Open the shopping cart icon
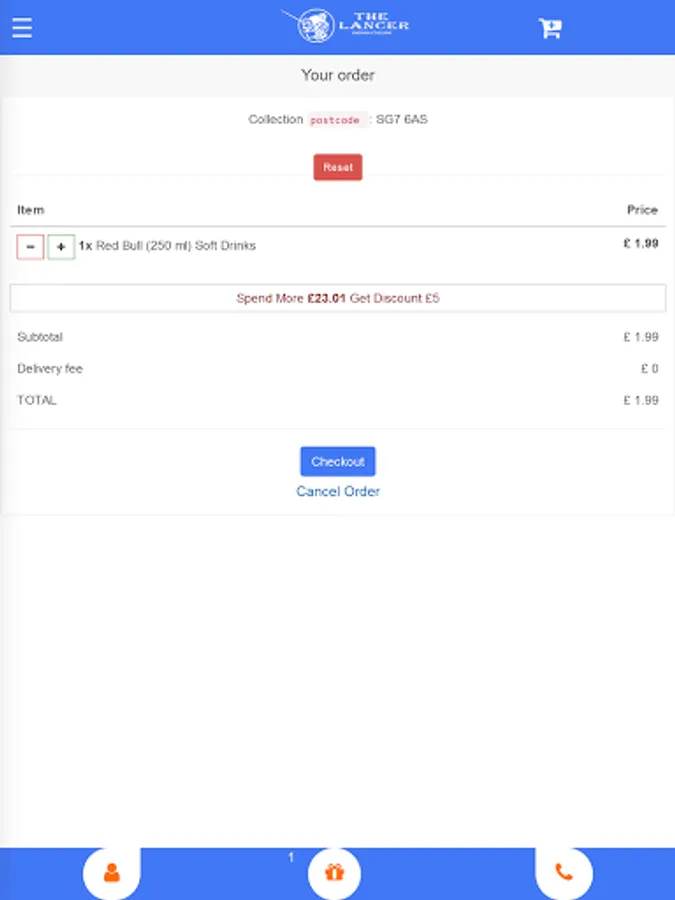 (x=550, y=28)
